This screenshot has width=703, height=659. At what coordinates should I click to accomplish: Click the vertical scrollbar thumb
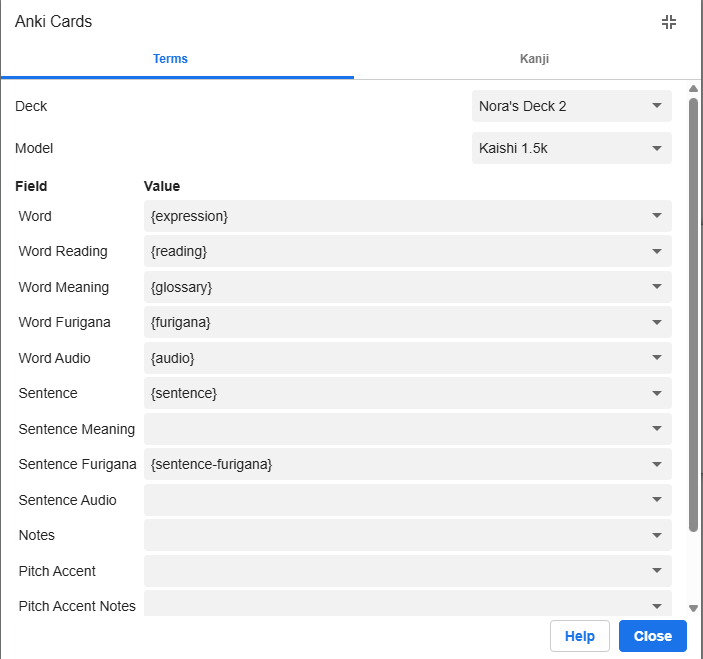(x=694, y=315)
